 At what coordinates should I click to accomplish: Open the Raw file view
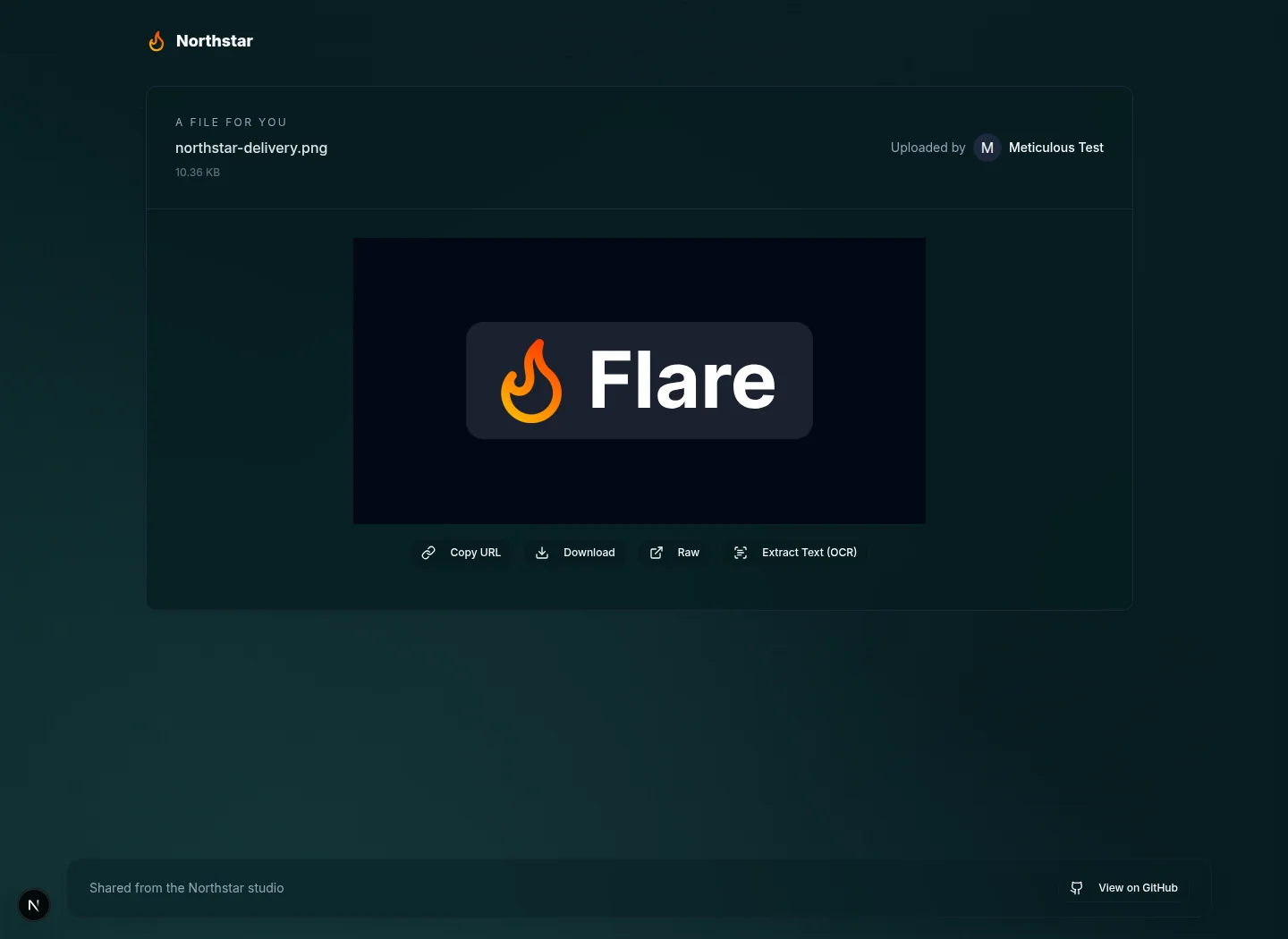coord(674,553)
